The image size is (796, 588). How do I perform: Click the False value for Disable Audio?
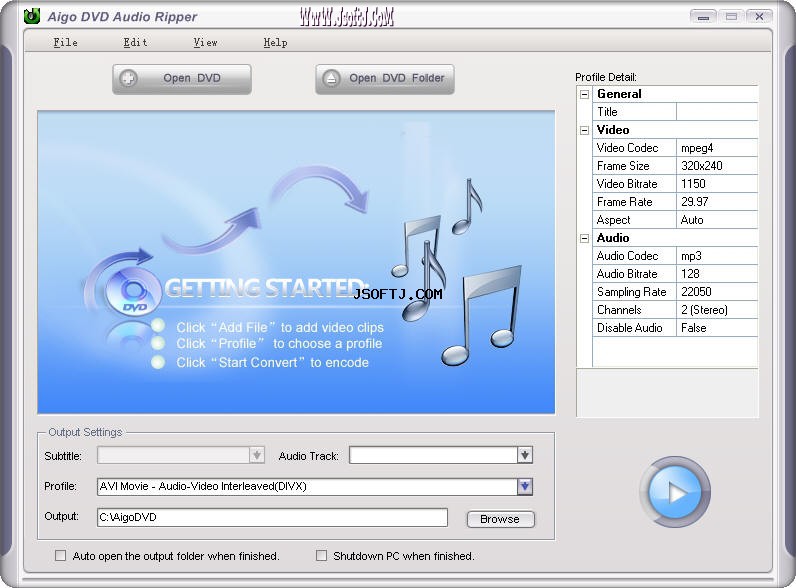tap(717, 328)
